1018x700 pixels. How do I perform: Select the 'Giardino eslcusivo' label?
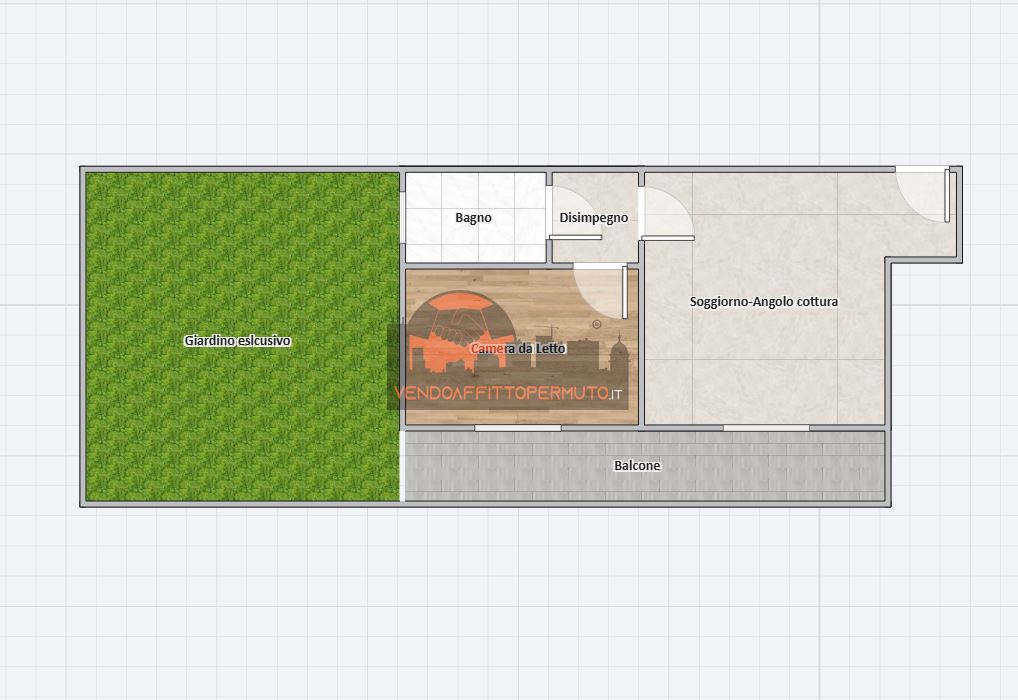237,341
